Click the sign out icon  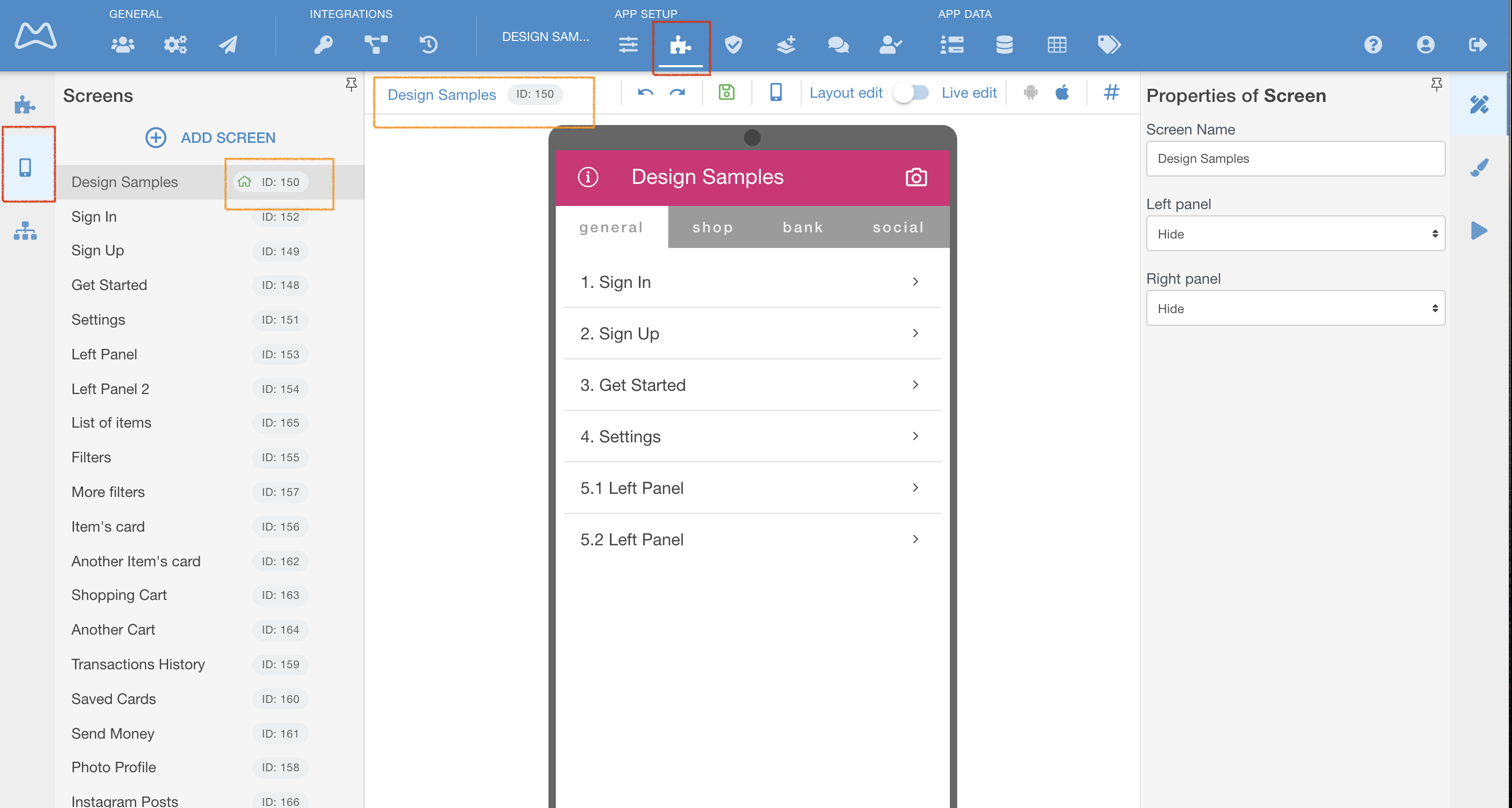(x=1477, y=45)
